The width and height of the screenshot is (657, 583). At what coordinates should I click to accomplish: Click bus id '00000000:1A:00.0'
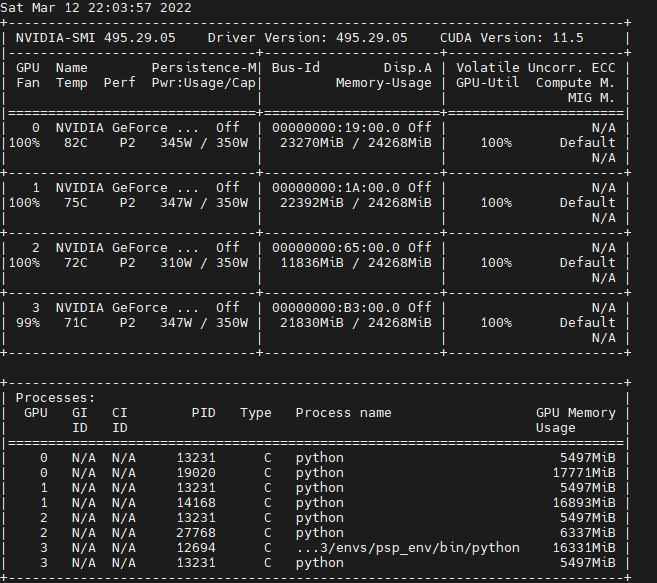(x=336, y=188)
